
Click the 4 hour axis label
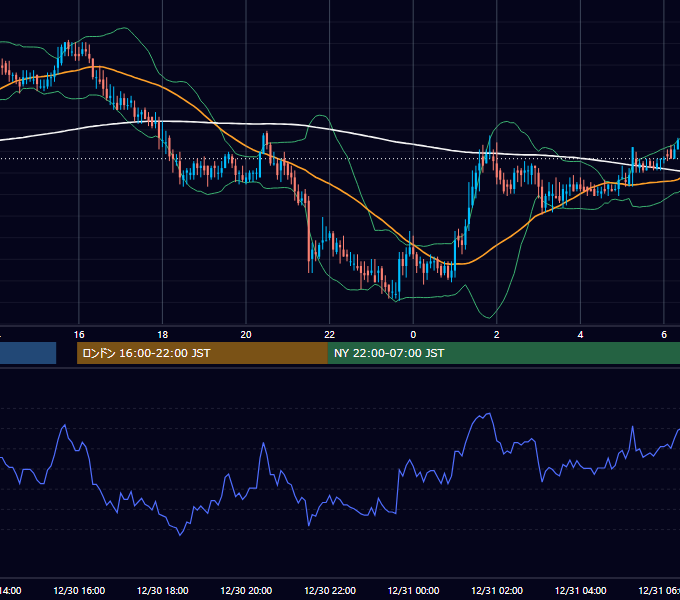click(580, 335)
